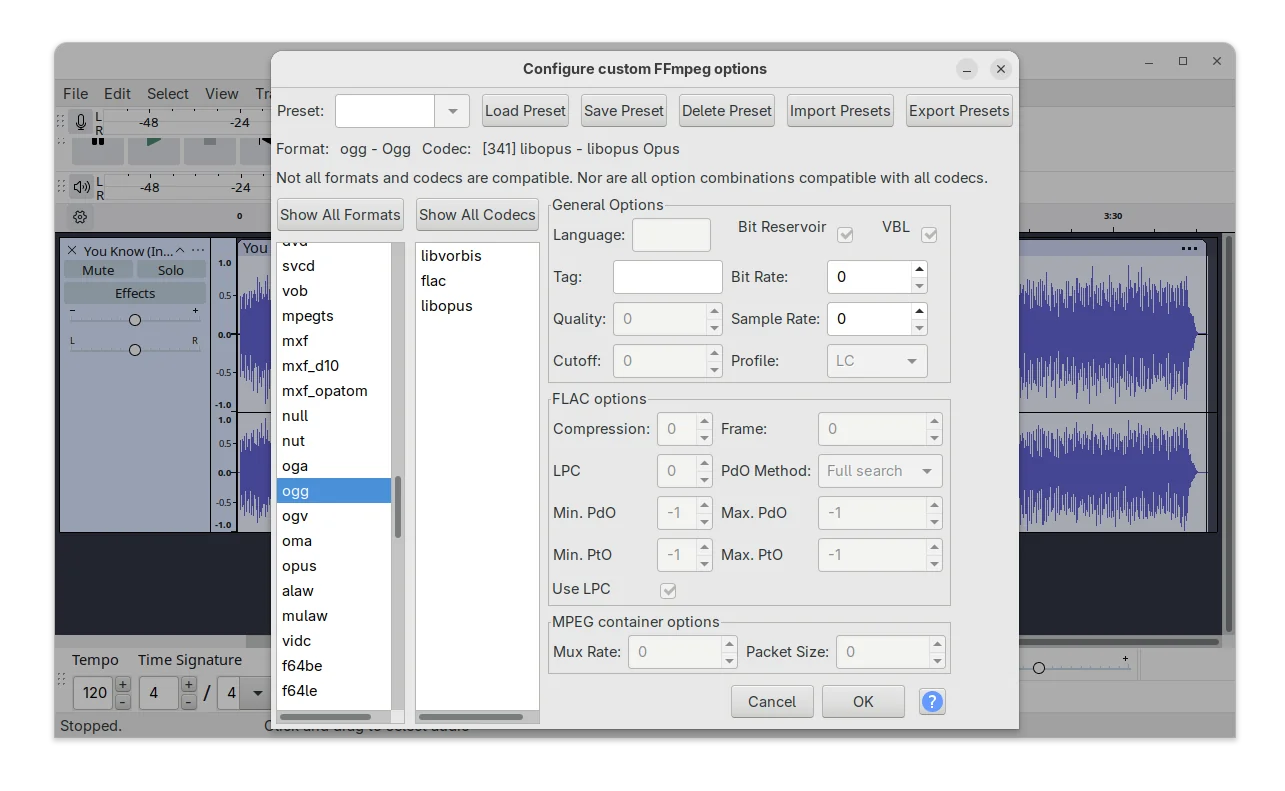Viewport: 1285px width, 791px height.
Task: Click the Tag text input field
Action: coord(667,277)
